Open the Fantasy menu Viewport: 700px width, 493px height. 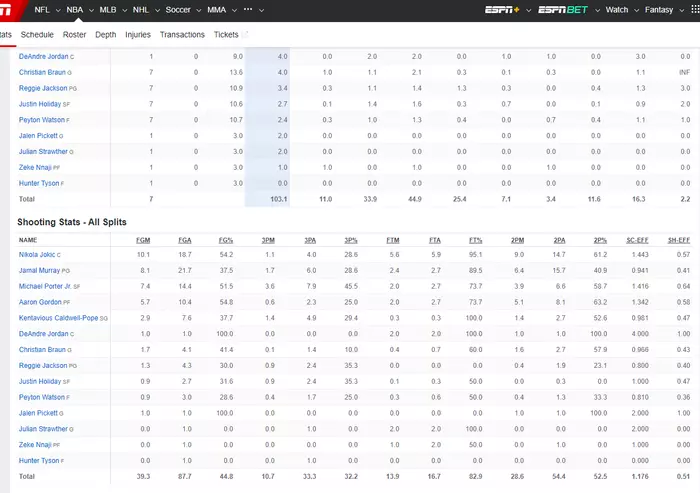tap(658, 10)
